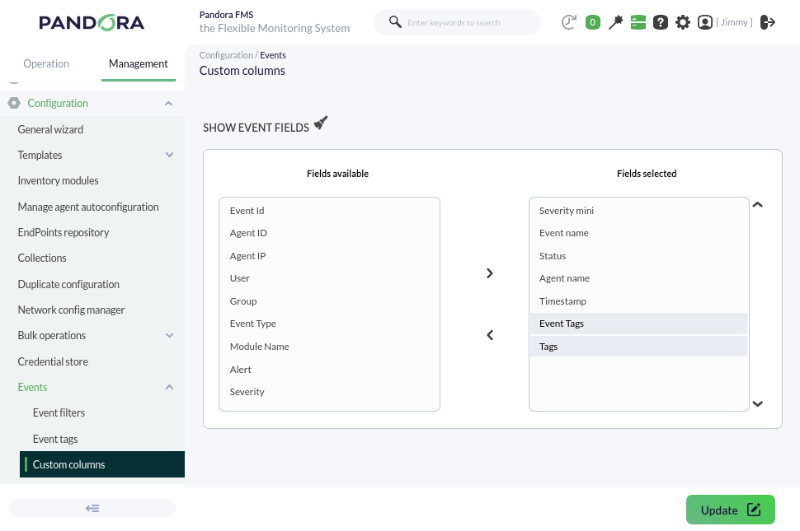800x531 pixels.
Task: Select Status in selected fields
Action: (x=639, y=256)
